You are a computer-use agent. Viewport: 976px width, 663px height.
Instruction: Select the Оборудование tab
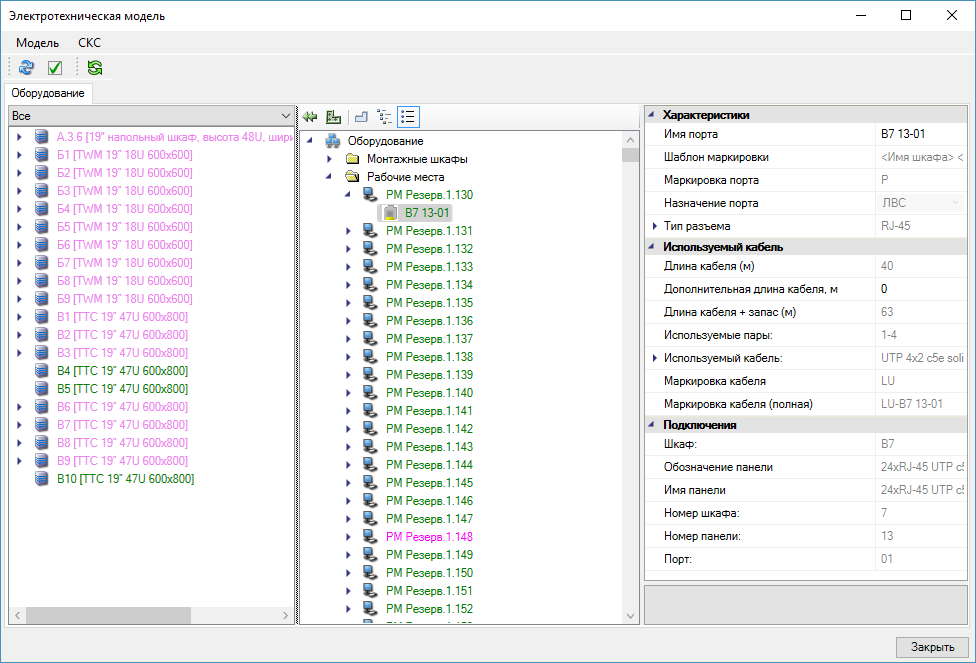(x=48, y=93)
